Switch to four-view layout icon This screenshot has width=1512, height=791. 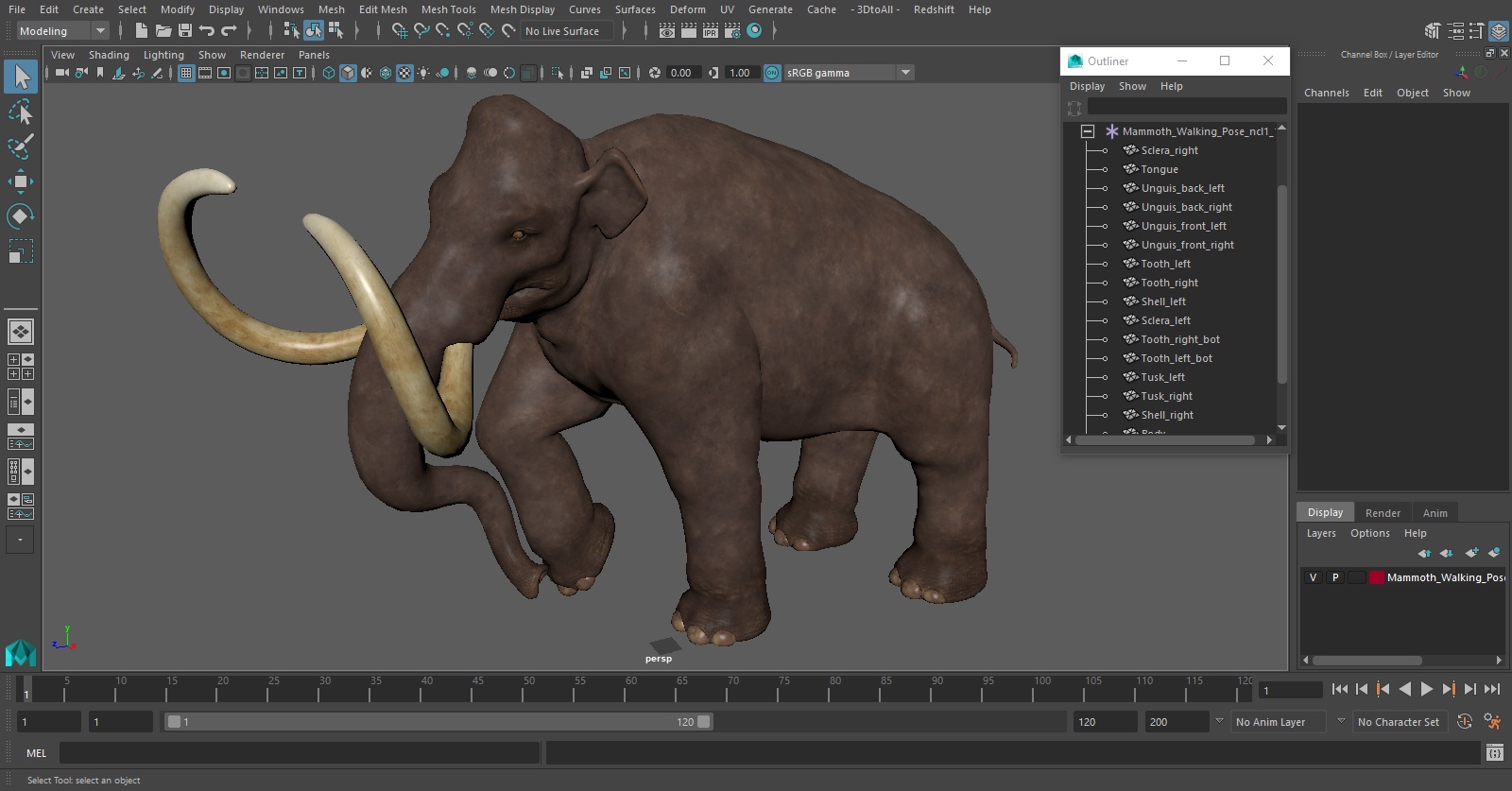[x=21, y=367]
